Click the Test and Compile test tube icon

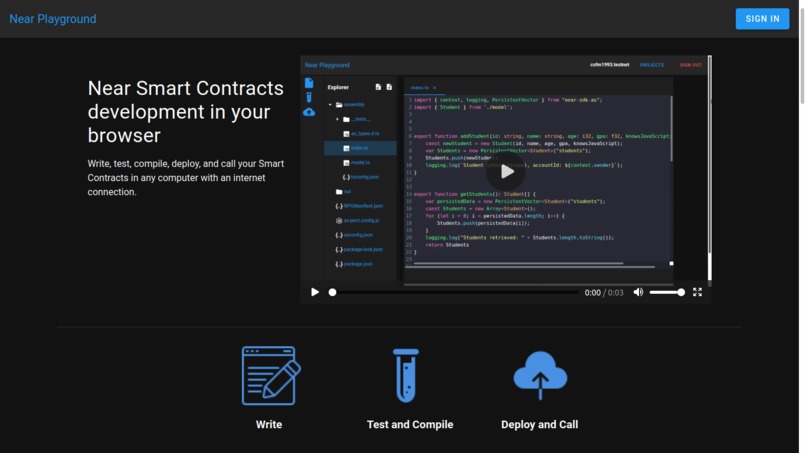click(406, 375)
